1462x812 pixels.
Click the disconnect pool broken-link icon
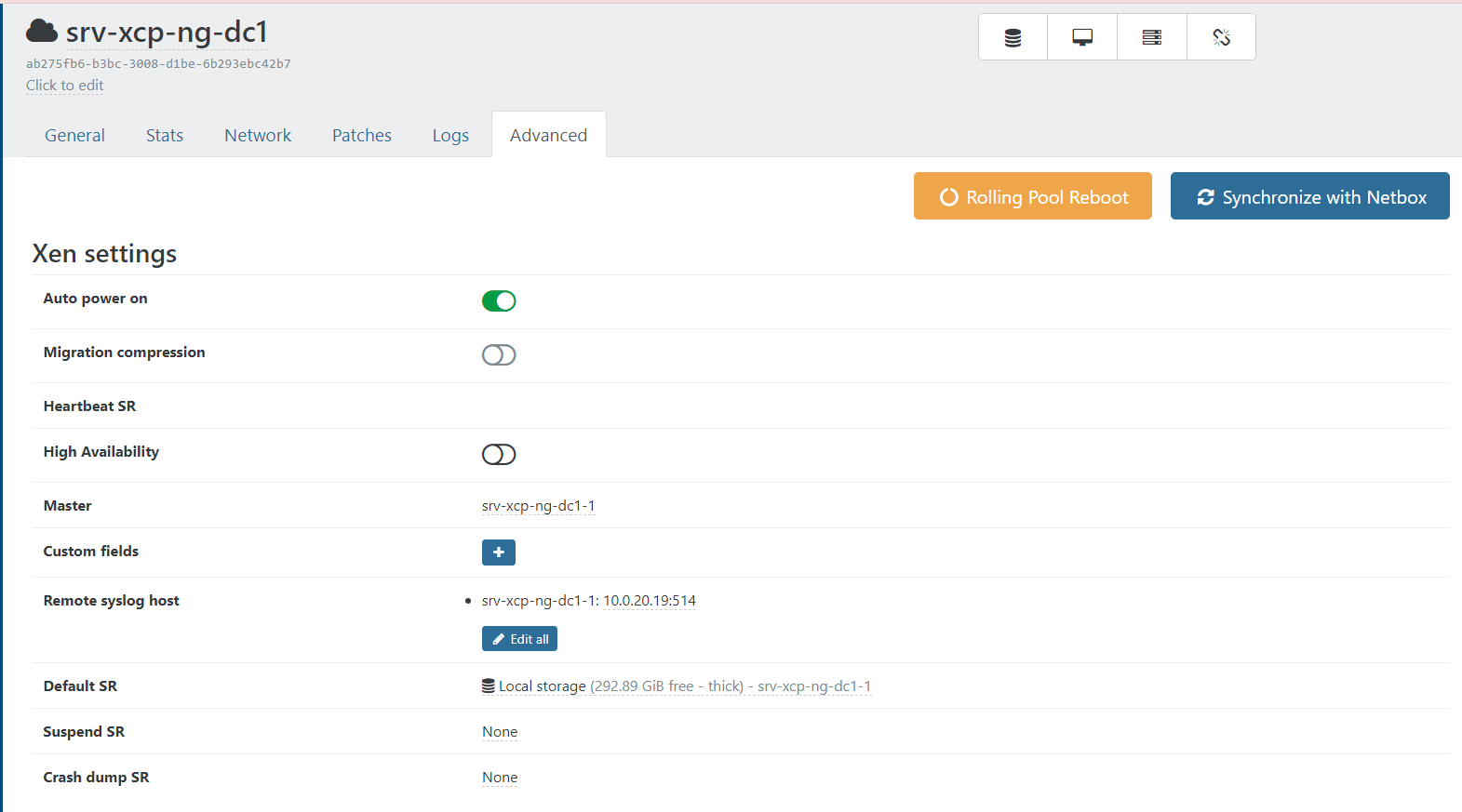[x=1221, y=37]
